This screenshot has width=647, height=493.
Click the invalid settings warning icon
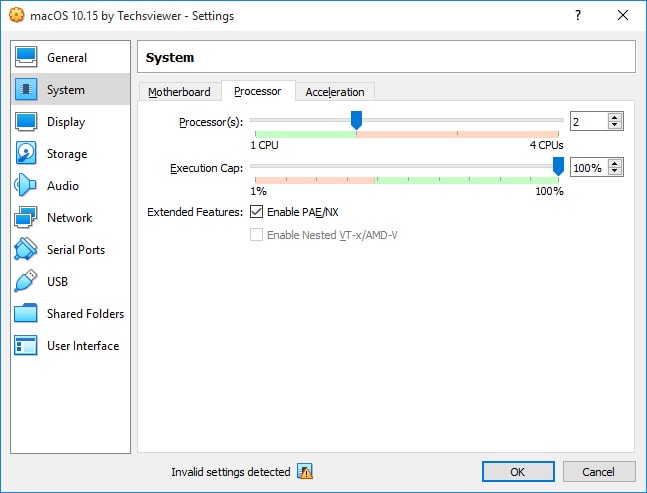coord(305,472)
